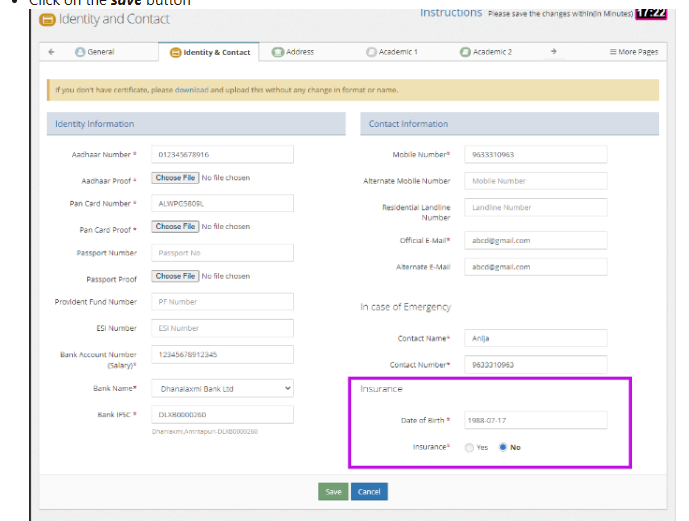Click Choose File for Aadhaar Proof
The height and width of the screenshot is (521, 689).
pyautogui.click(x=175, y=178)
